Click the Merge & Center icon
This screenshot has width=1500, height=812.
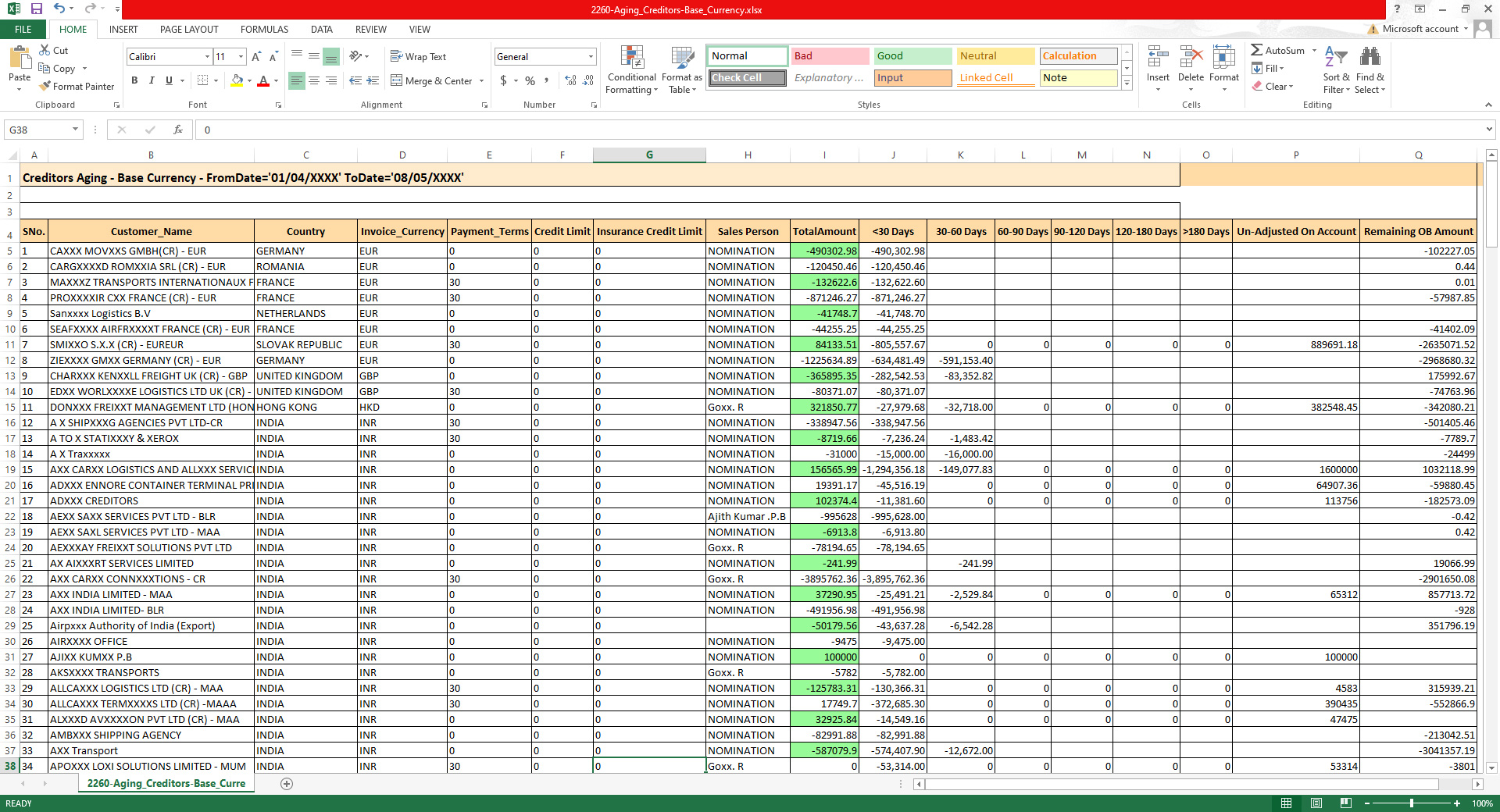point(397,80)
